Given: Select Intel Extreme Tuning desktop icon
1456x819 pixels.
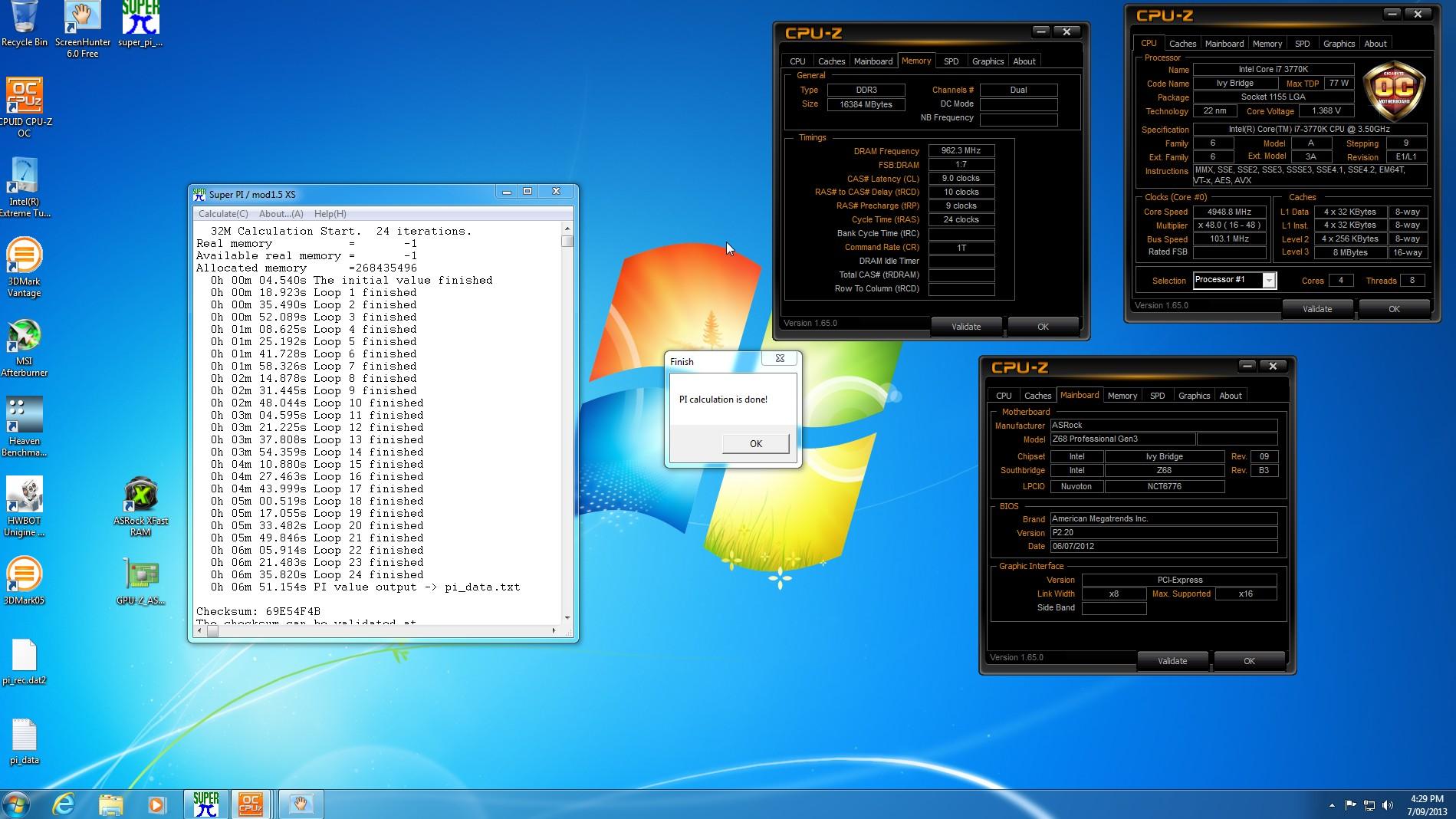Looking at the screenshot, I should (25, 188).
